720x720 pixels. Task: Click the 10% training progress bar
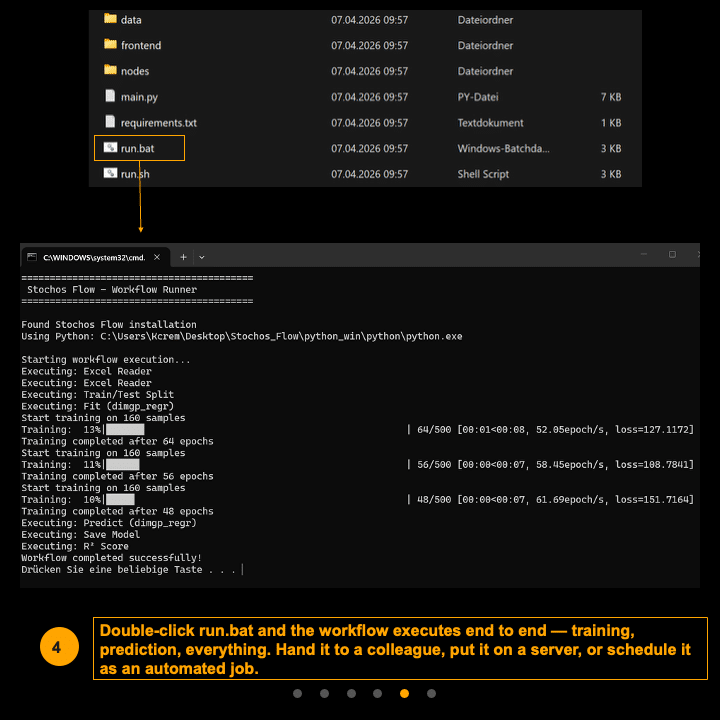pos(120,499)
